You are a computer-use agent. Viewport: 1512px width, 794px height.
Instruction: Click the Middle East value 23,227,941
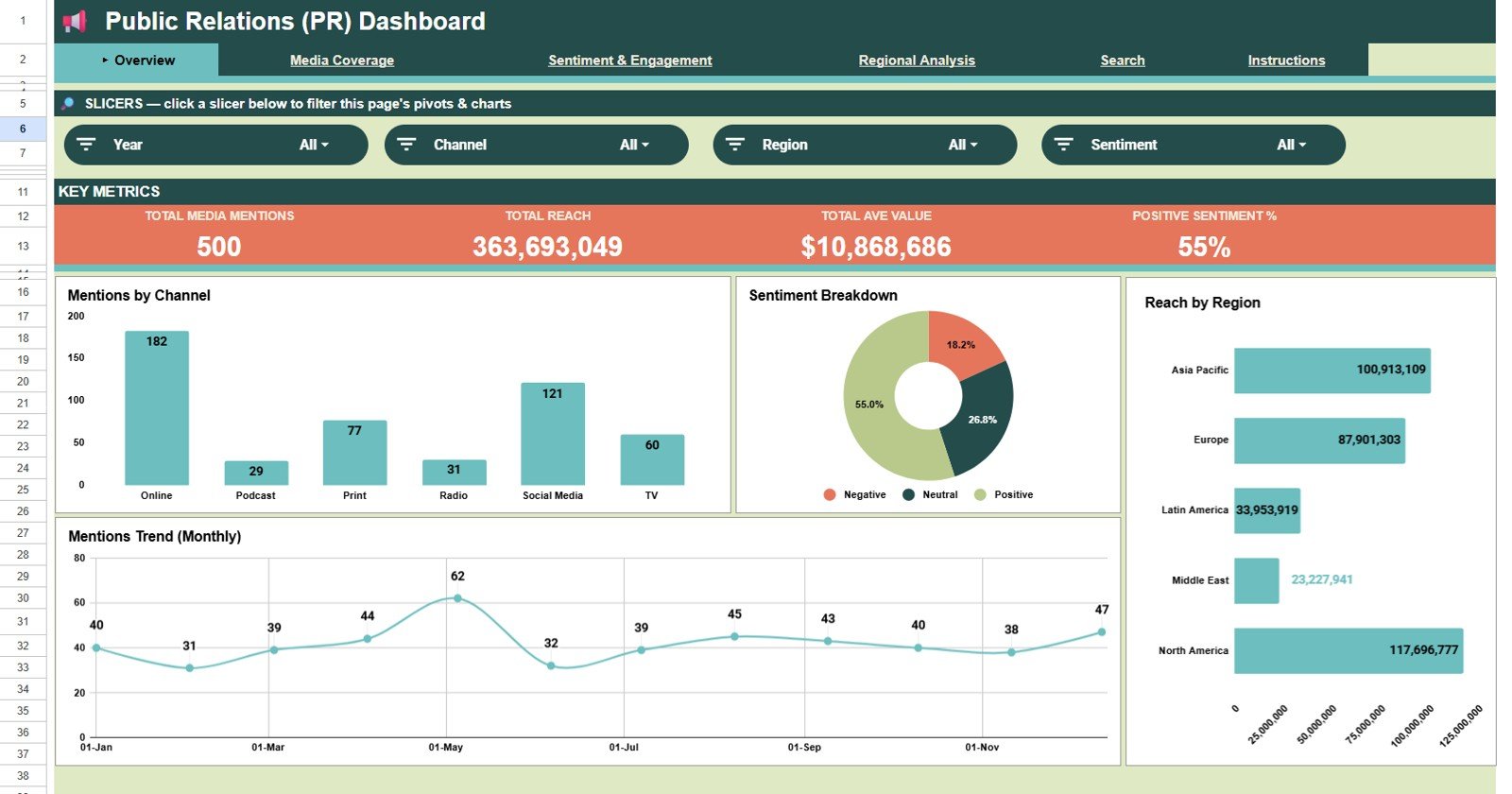click(1322, 579)
